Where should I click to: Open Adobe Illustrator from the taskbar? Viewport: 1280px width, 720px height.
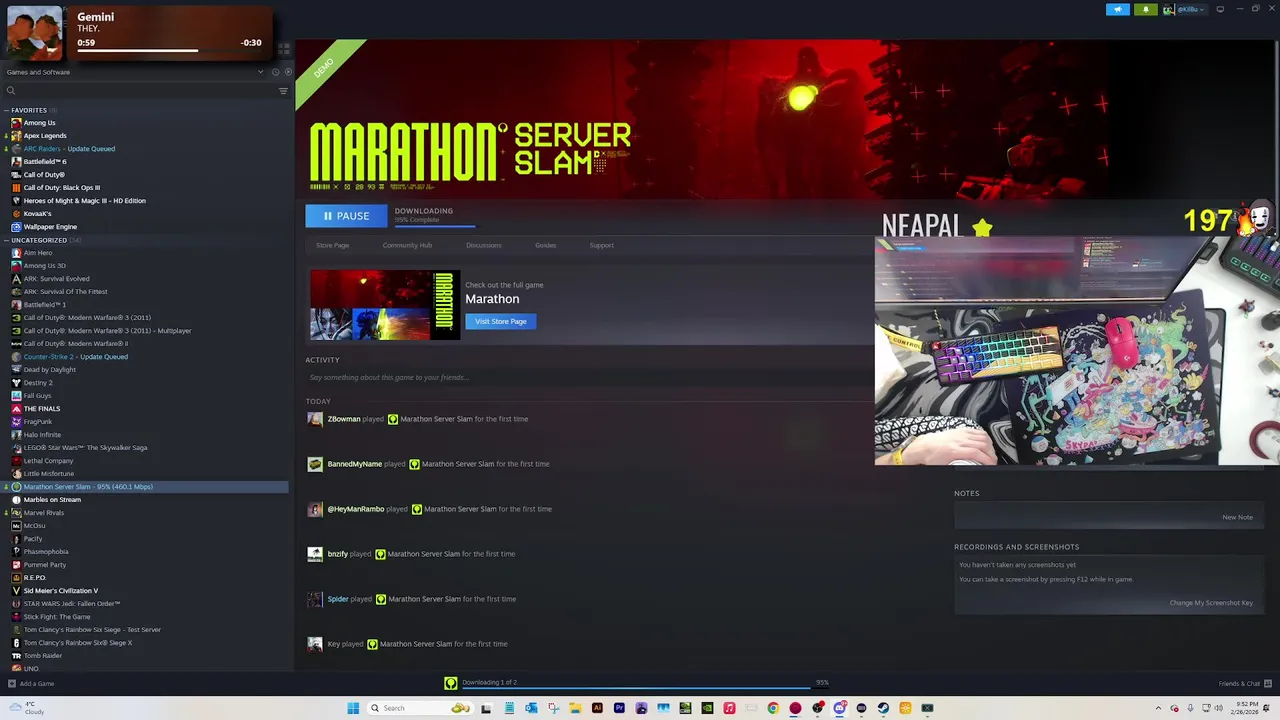[597, 708]
